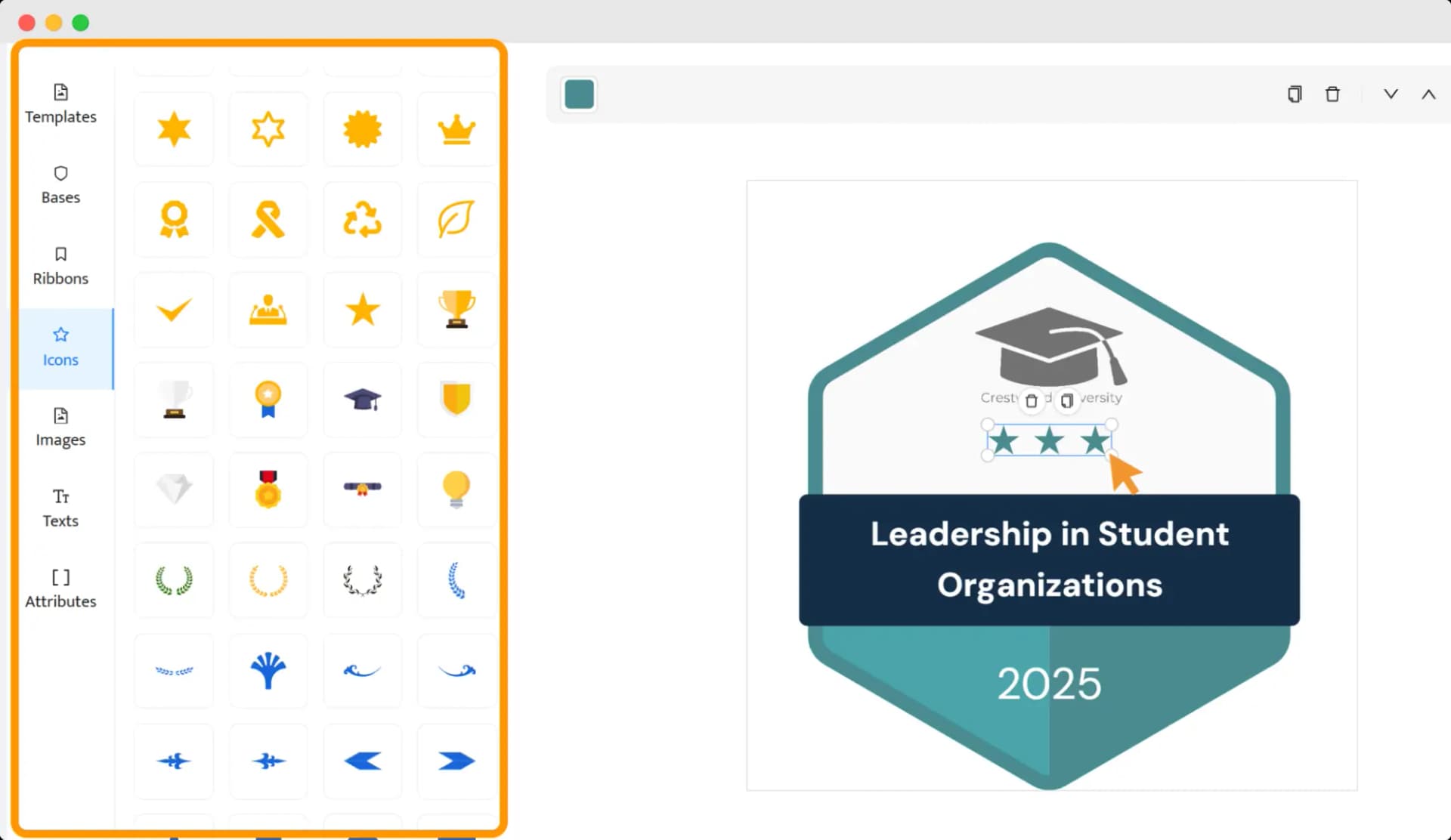
Task: Select the gold star icon
Action: tap(362, 309)
